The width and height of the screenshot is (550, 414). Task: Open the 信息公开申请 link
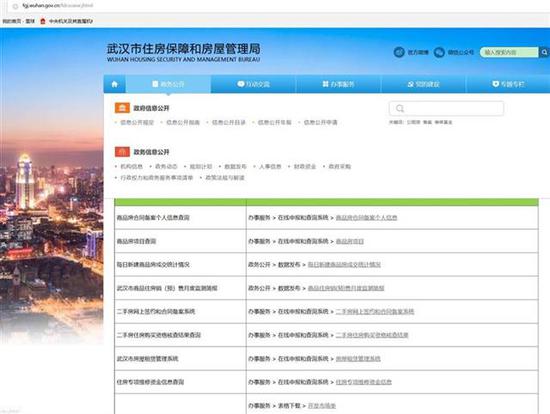[x=321, y=122]
